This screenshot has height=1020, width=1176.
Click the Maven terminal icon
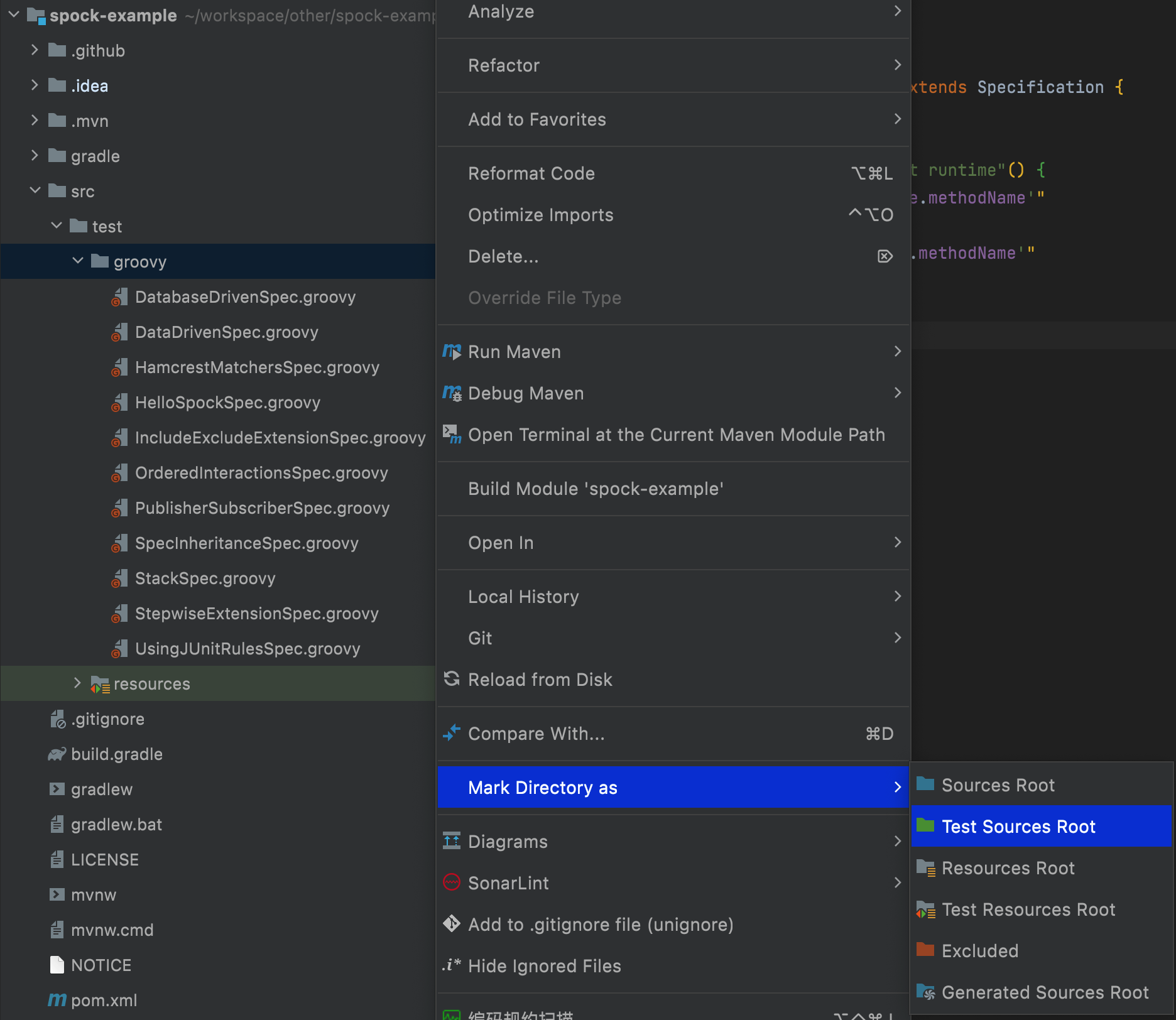point(452,434)
